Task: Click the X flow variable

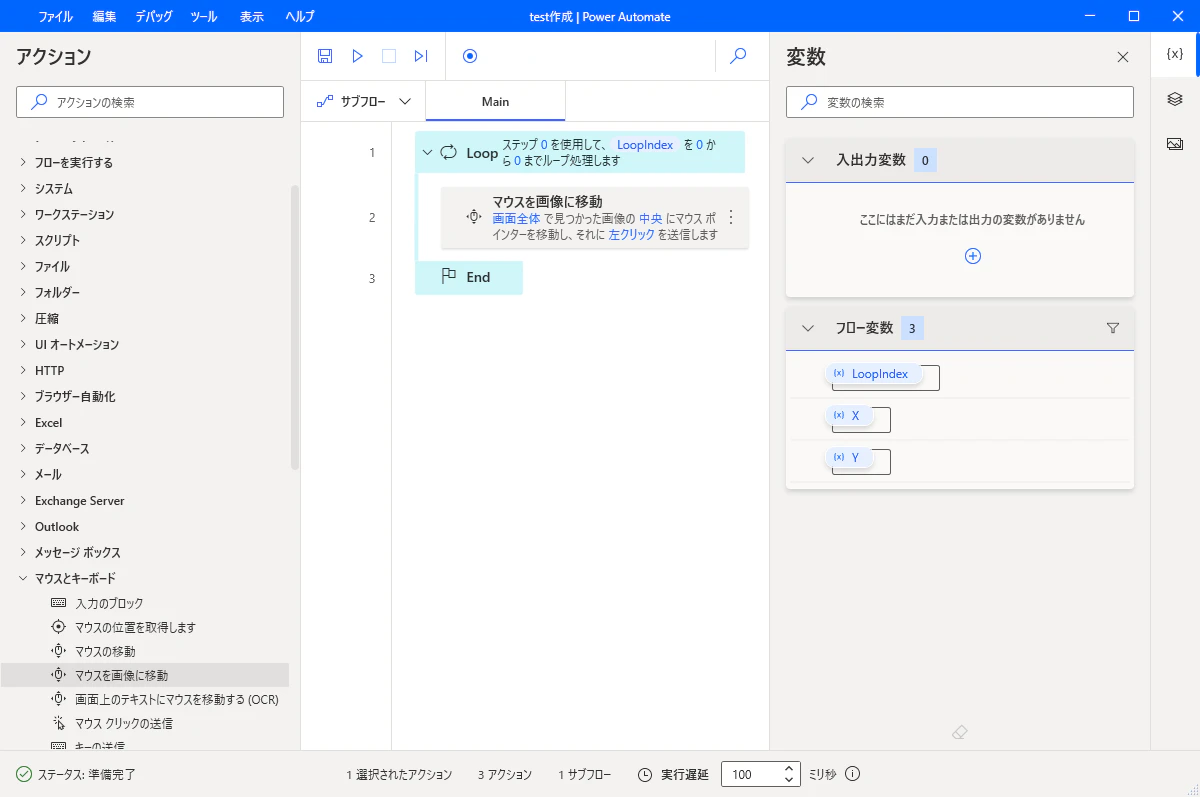Action: (x=849, y=415)
